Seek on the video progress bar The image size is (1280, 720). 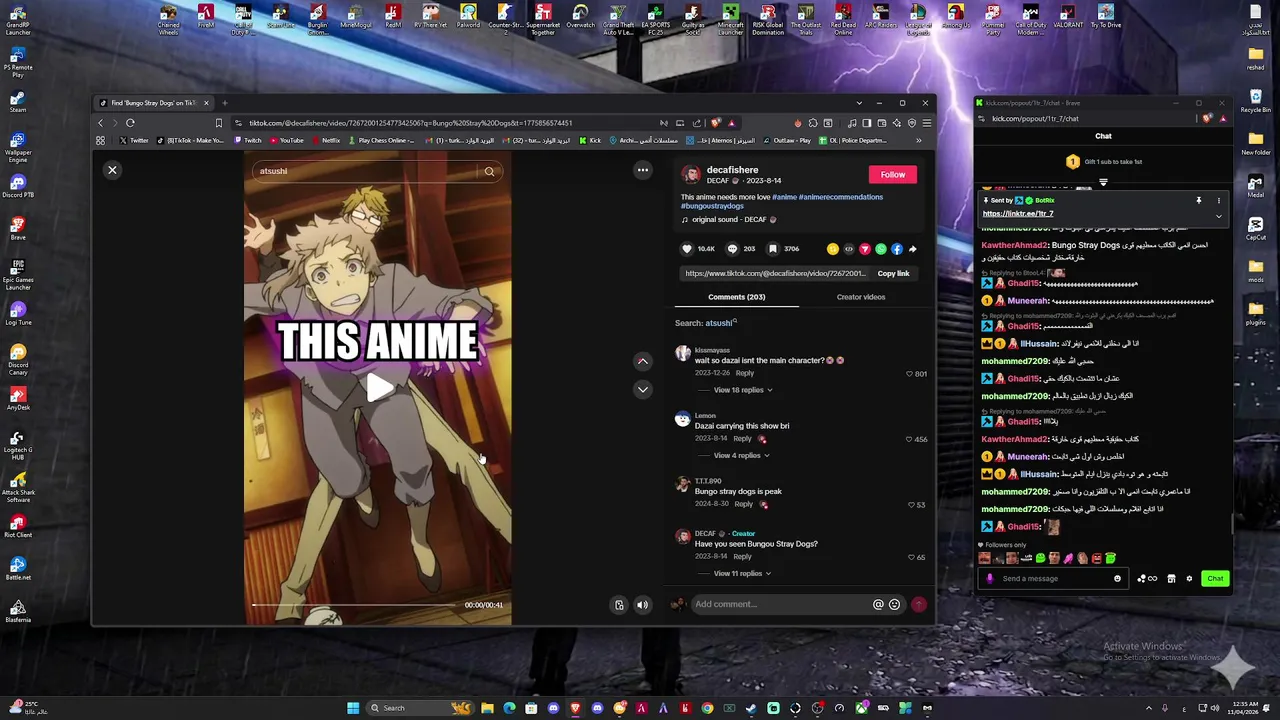pos(354,605)
